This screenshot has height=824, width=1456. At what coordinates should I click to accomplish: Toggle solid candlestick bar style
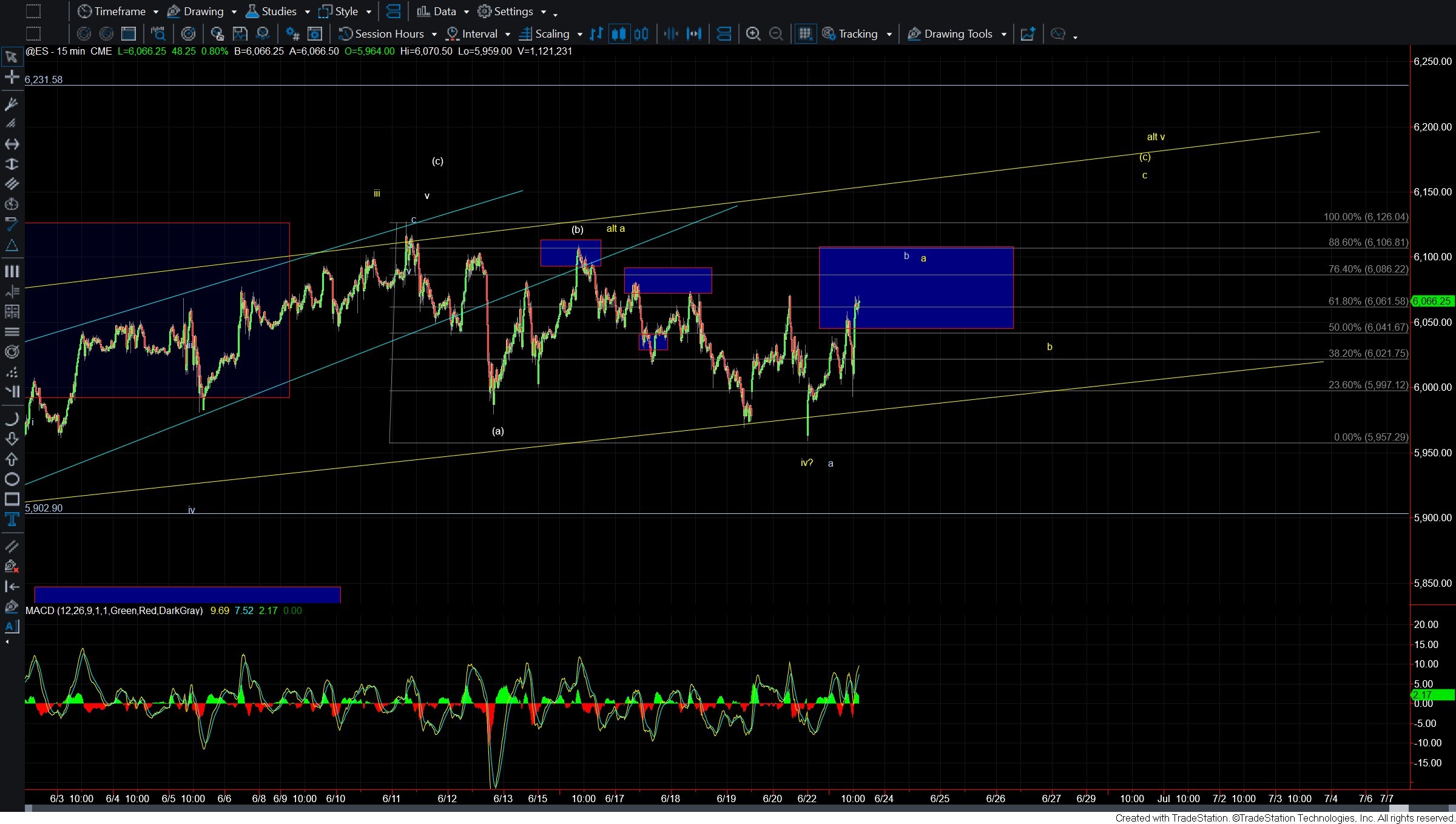619,34
